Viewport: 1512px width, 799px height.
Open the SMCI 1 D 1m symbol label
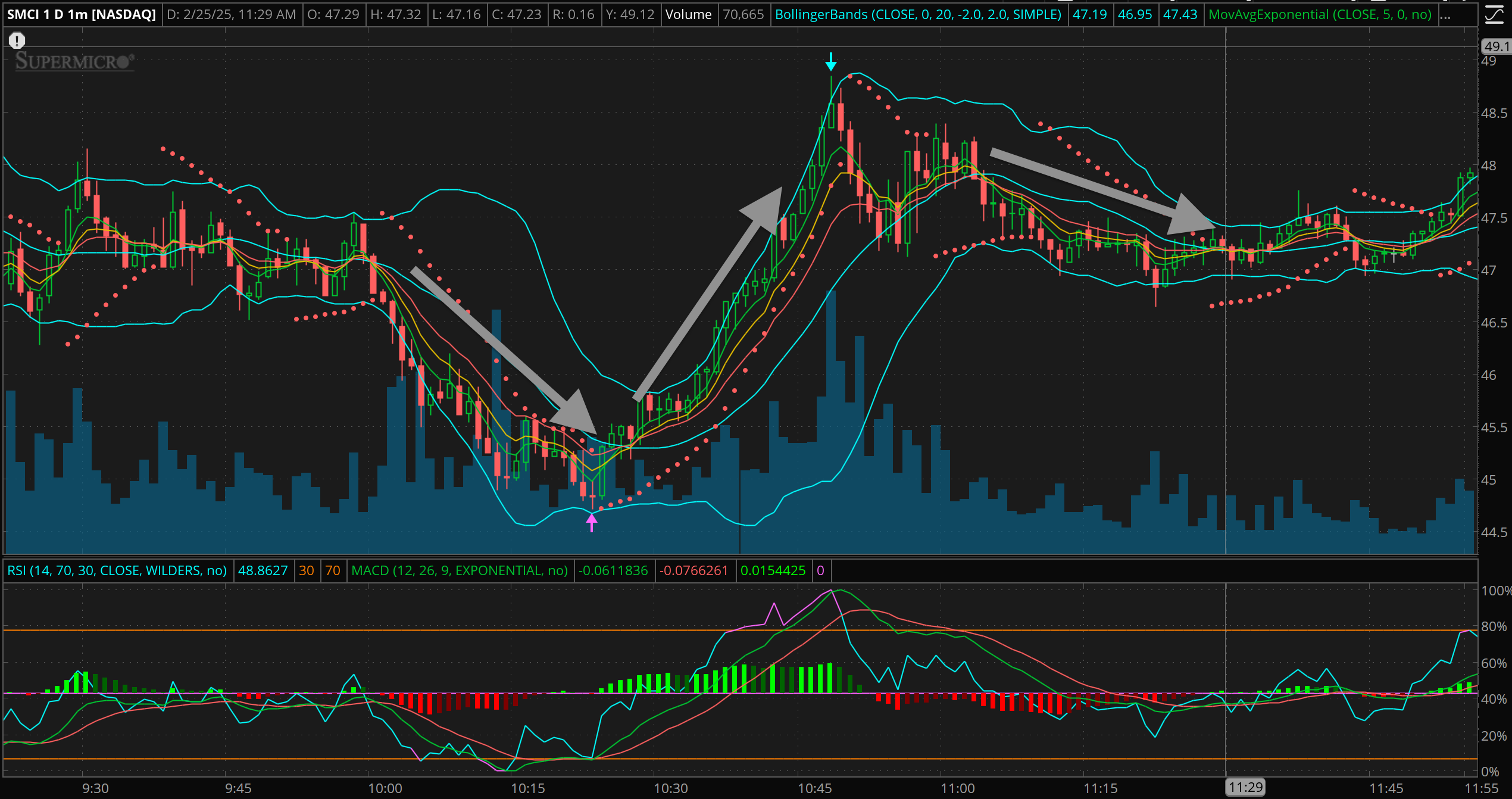[82, 14]
